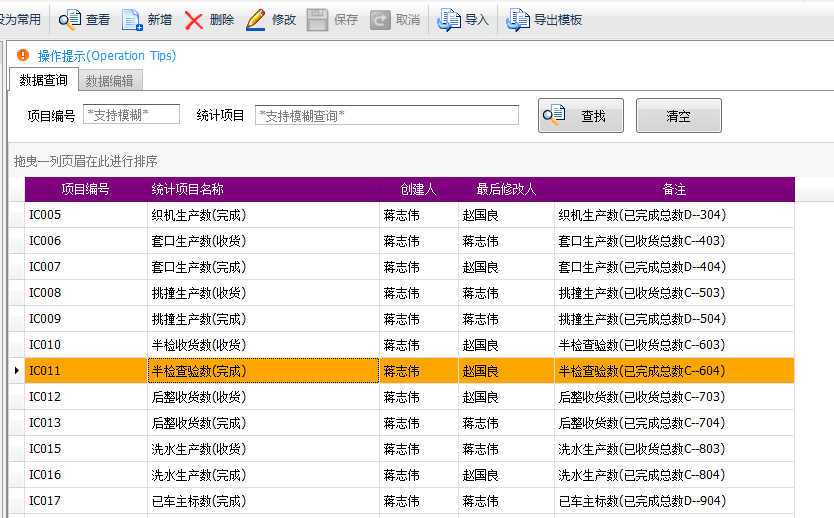Focus the 项目编号 search field
Viewport: 834px width, 518px height.
tap(131, 114)
